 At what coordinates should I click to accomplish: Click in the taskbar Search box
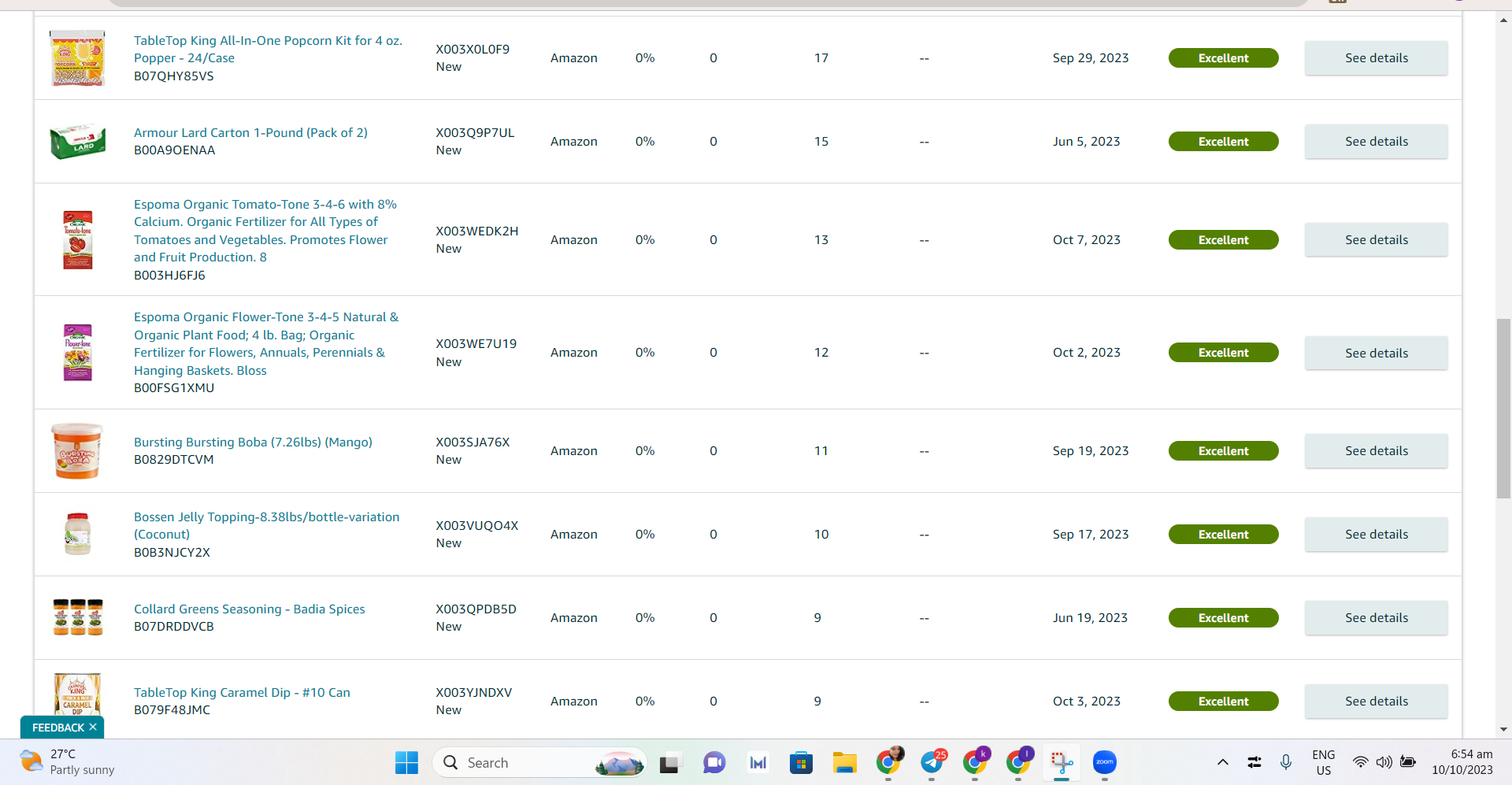(x=539, y=762)
